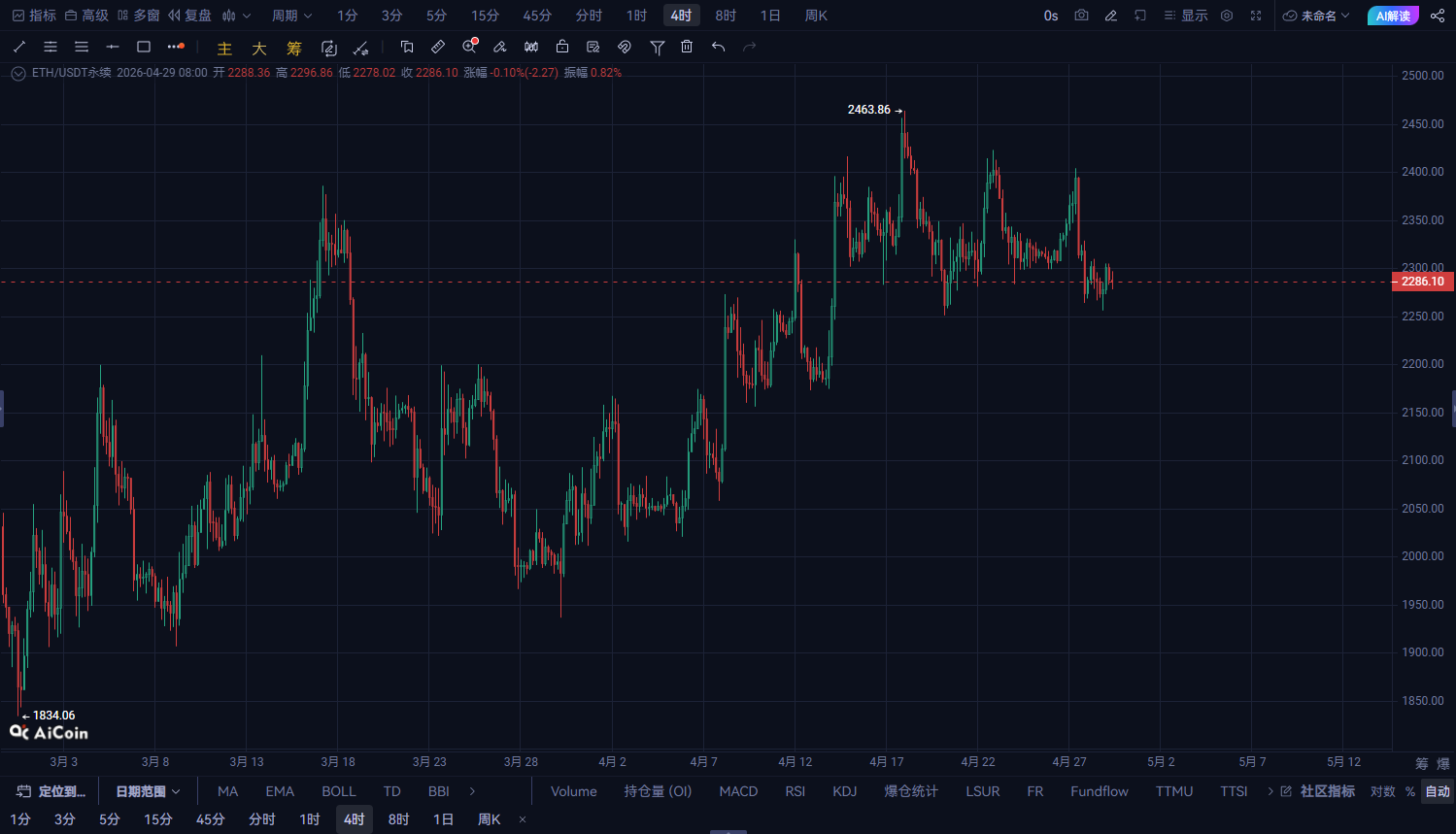Toggle the MA indicator
The image size is (1456, 834).
228,791
